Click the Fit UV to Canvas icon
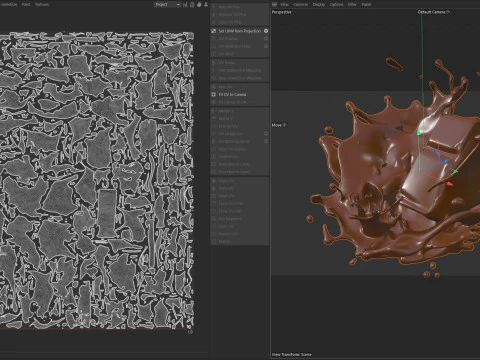The height and width of the screenshot is (360, 480). coord(214,94)
